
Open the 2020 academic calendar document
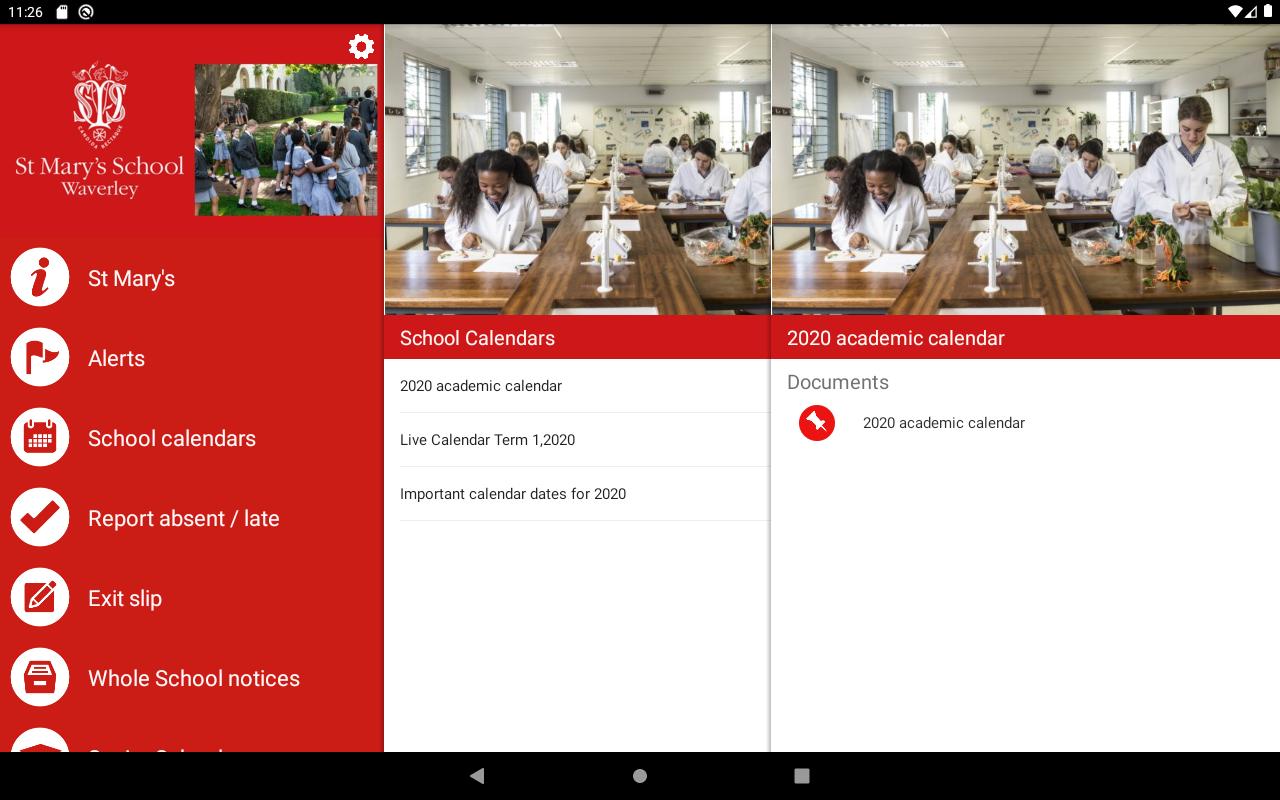point(1026,423)
